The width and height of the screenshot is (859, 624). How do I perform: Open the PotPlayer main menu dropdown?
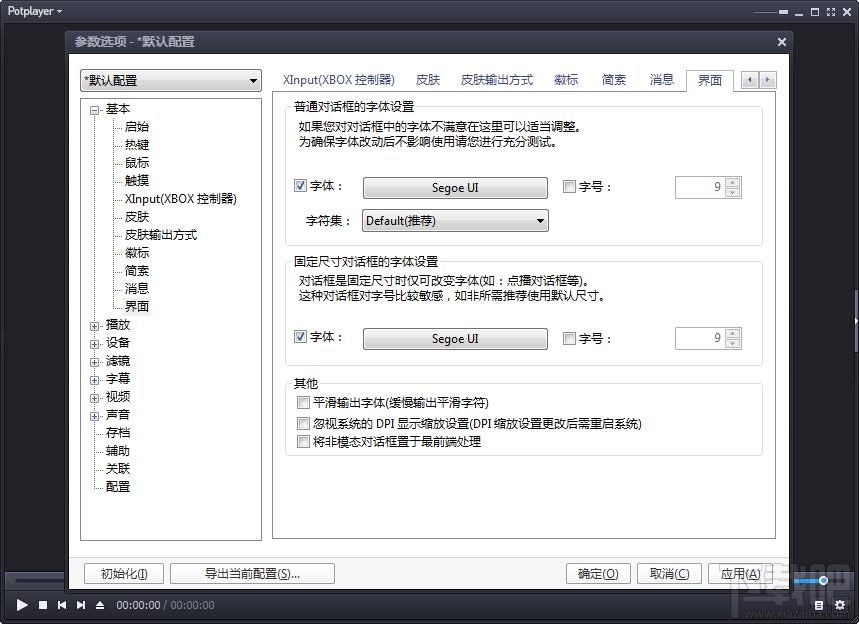(x=35, y=11)
